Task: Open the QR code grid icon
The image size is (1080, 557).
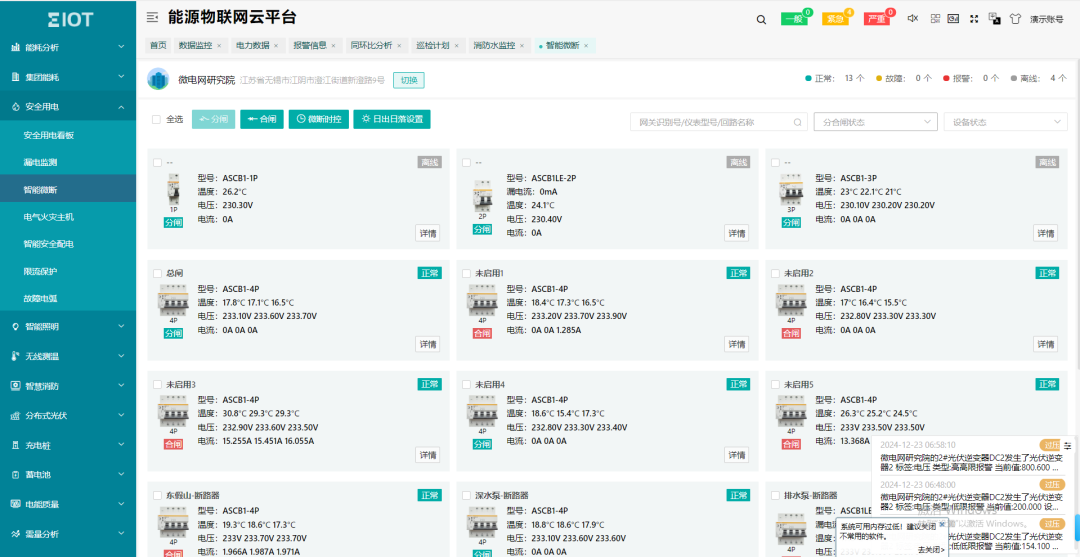Action: point(935,19)
